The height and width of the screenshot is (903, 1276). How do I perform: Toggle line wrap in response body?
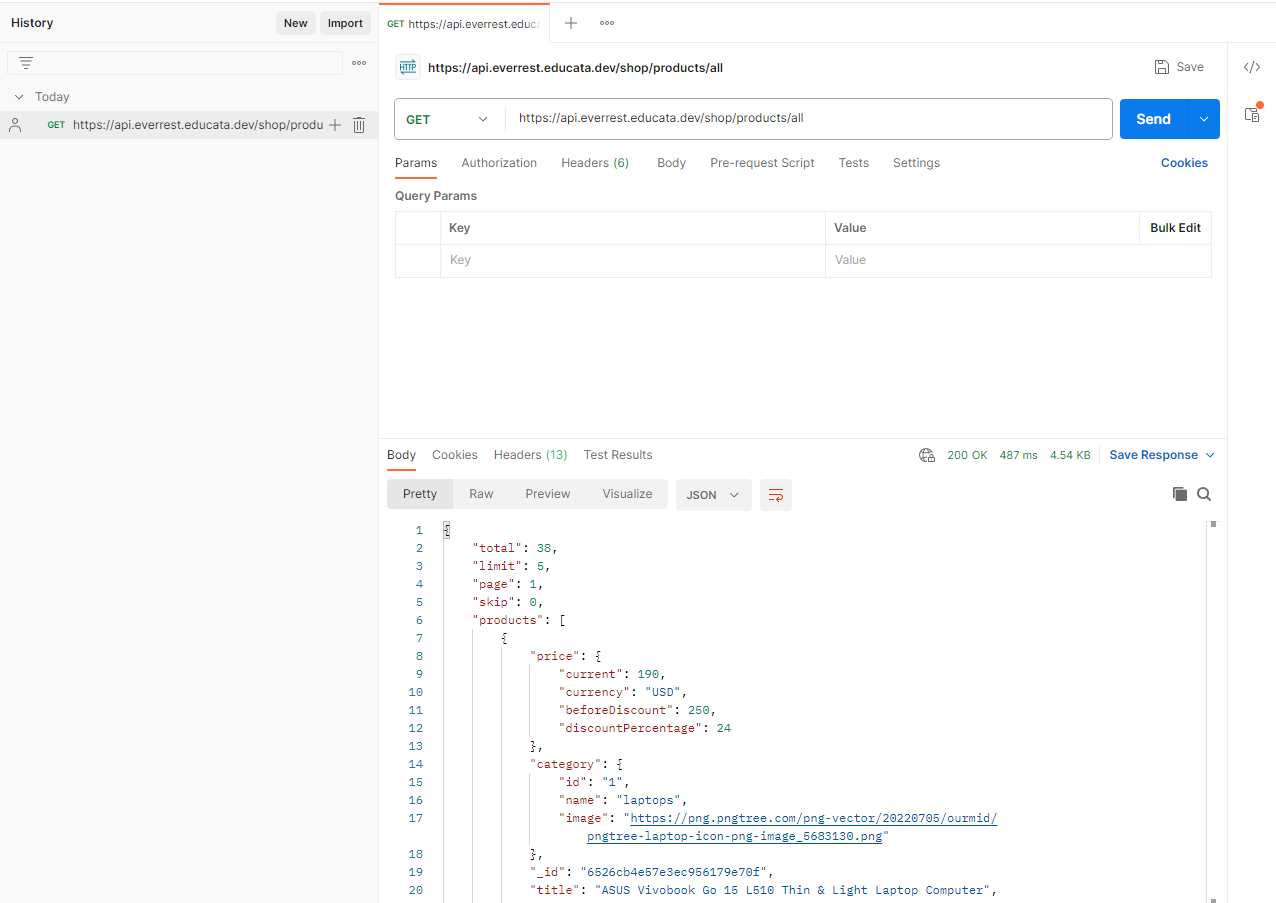[x=776, y=495]
